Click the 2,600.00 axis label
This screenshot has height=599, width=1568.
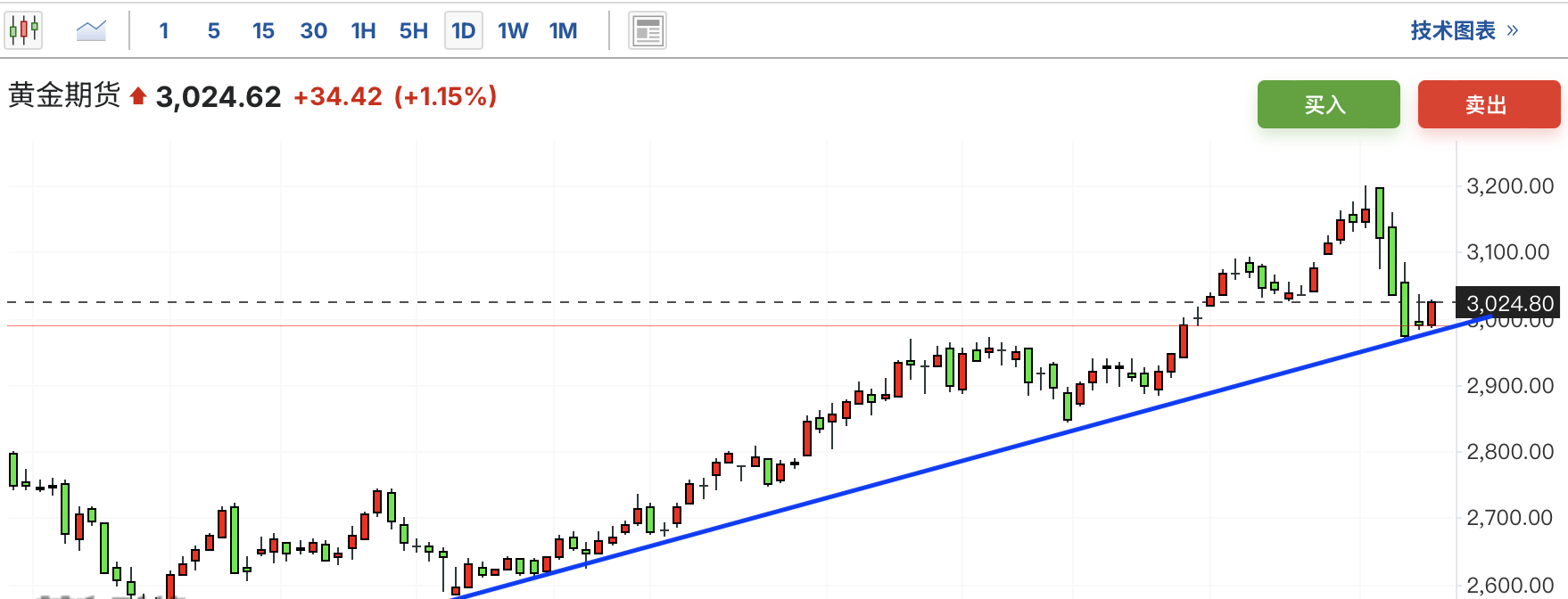(x=1510, y=586)
